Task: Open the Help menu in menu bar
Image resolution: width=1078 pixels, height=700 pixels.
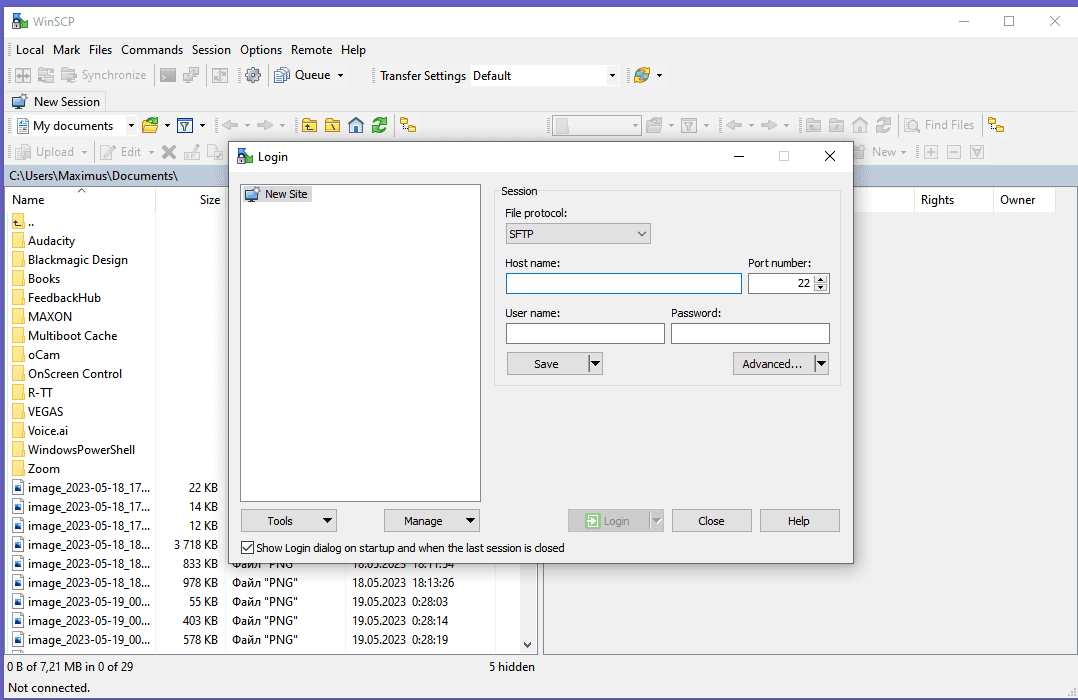Action: tap(353, 50)
